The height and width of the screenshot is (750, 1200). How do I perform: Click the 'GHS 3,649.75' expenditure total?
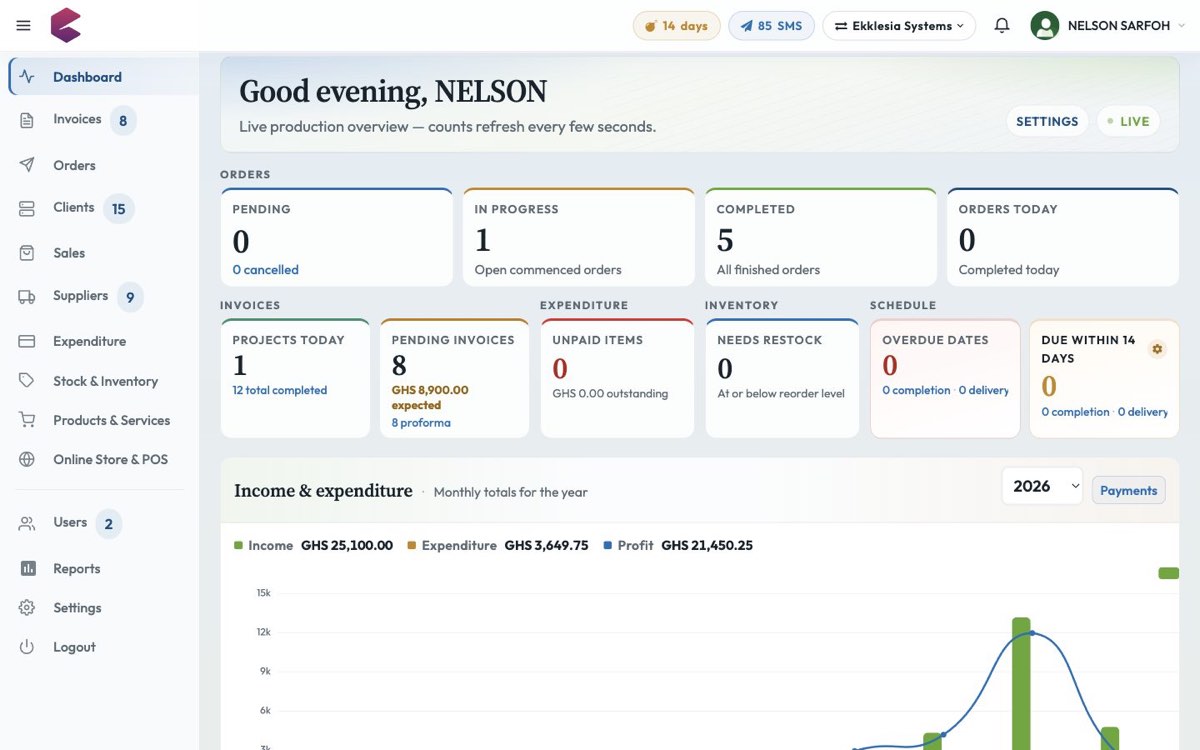point(547,545)
